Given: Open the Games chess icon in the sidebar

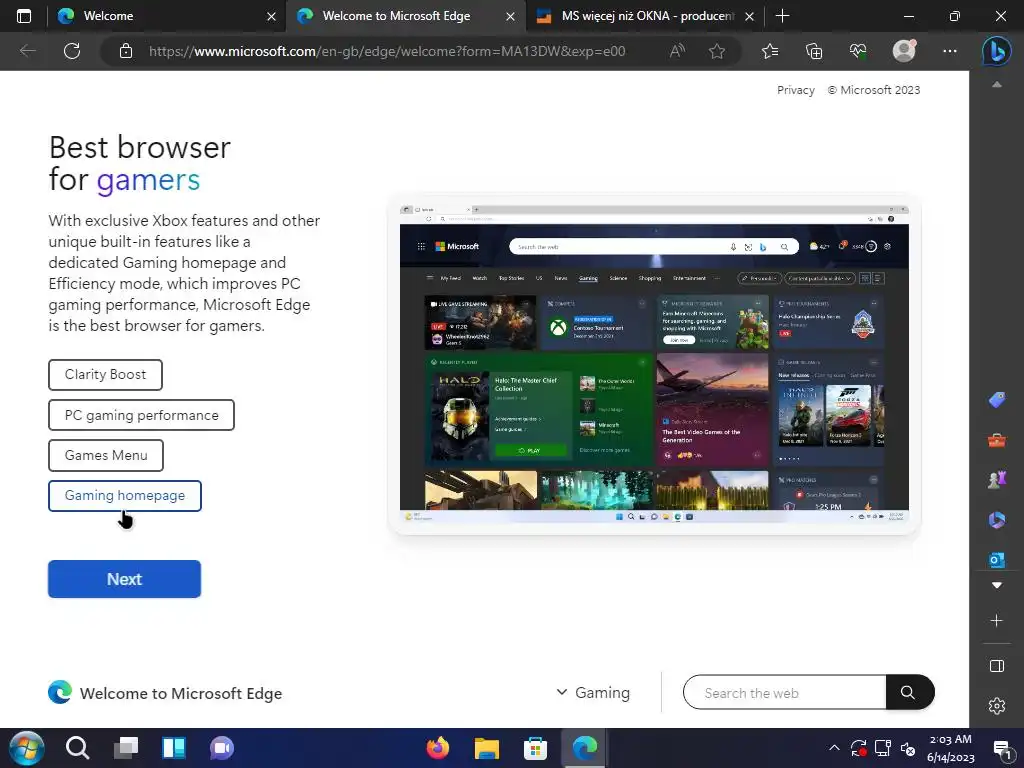Looking at the screenshot, I should pos(997,479).
